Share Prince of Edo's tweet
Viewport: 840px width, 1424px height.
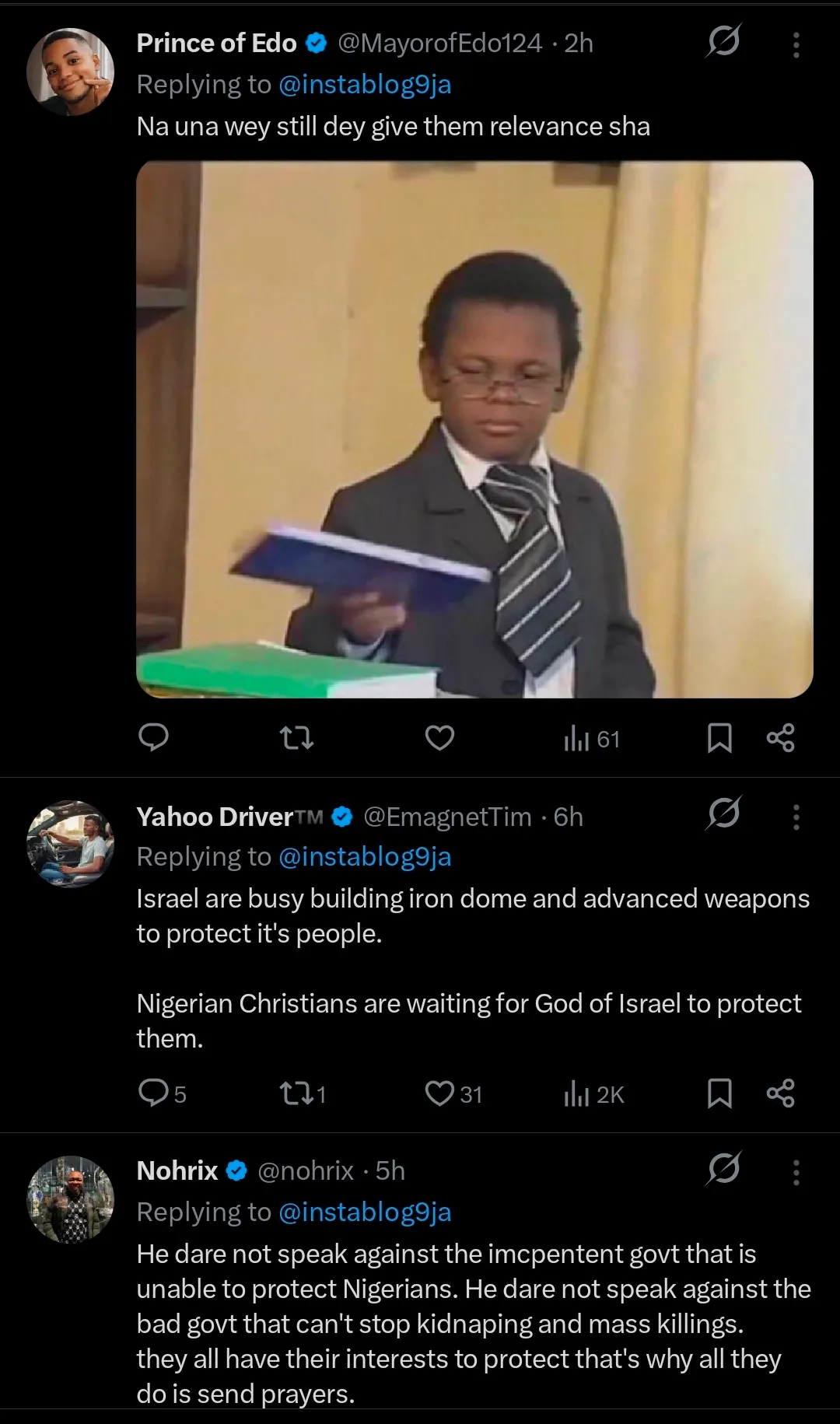pyautogui.click(x=780, y=737)
